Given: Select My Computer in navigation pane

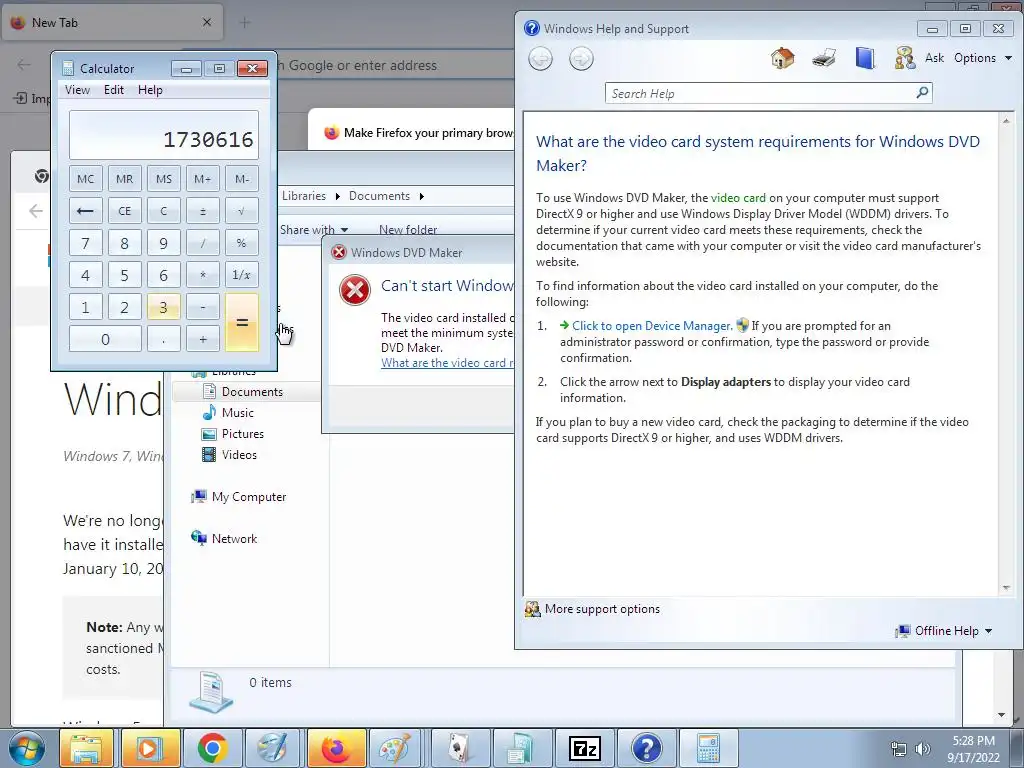Looking at the screenshot, I should click(x=249, y=497).
